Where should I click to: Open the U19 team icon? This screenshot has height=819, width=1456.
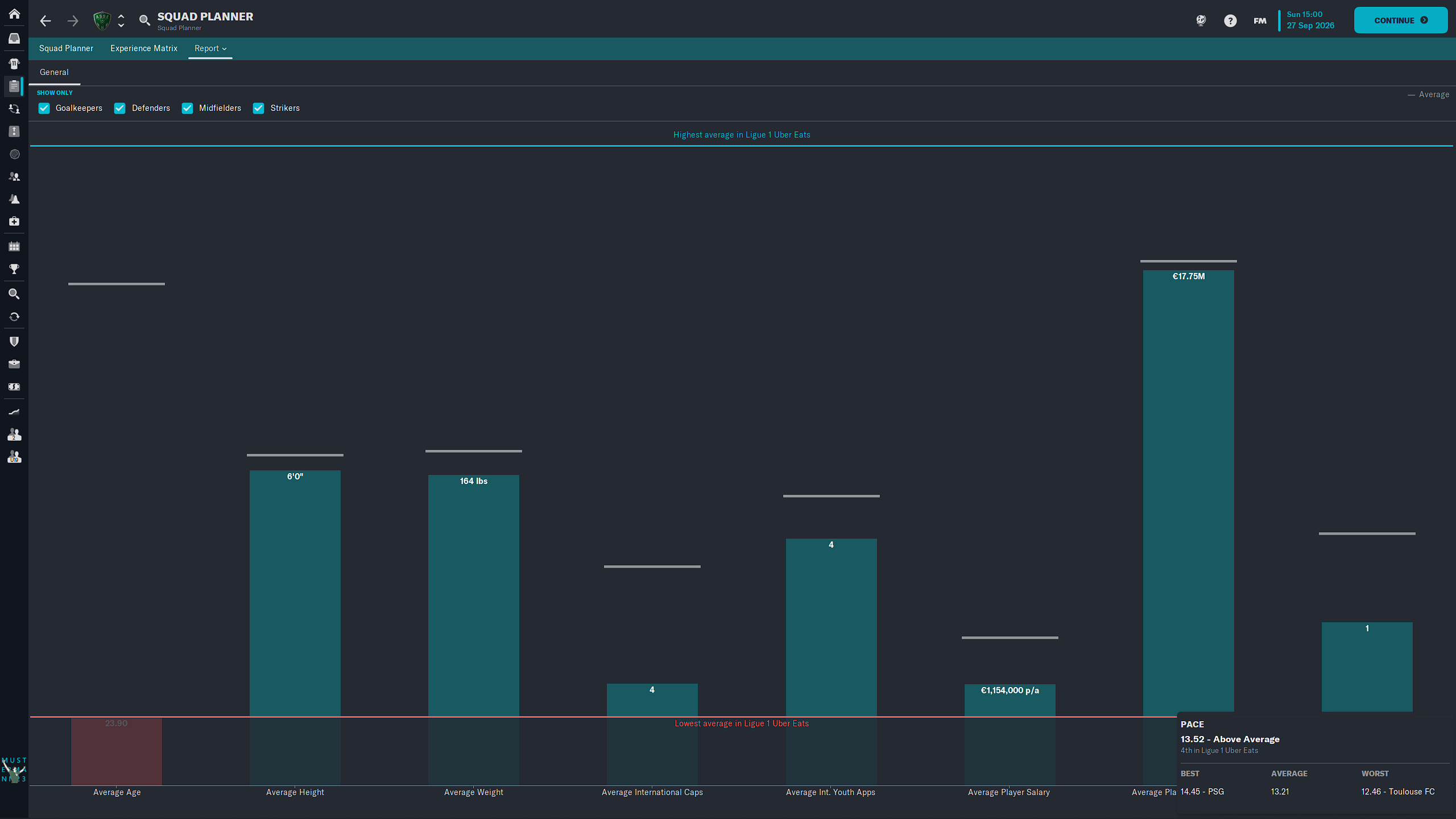(14, 457)
